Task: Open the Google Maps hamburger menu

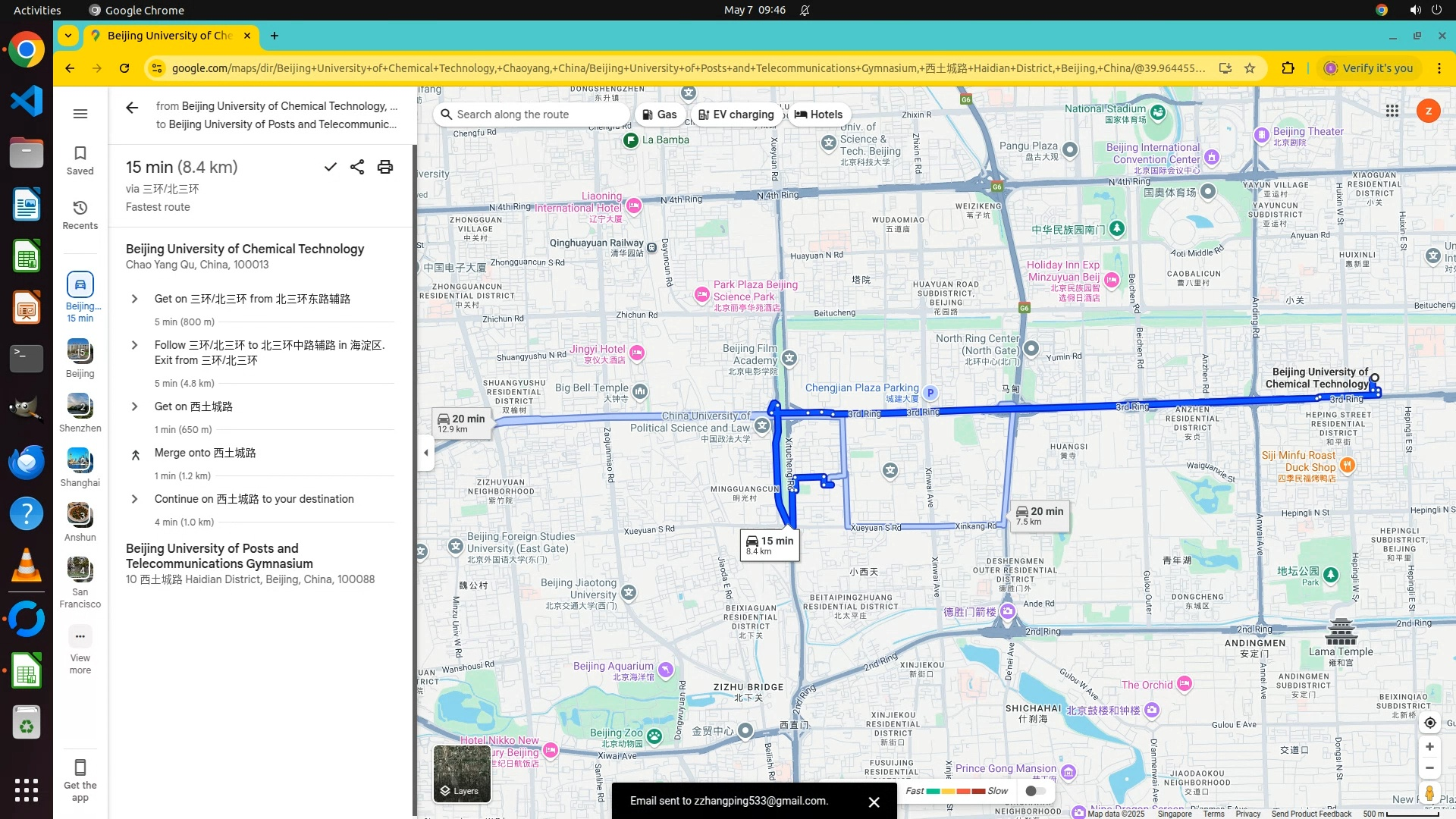Action: click(x=80, y=114)
